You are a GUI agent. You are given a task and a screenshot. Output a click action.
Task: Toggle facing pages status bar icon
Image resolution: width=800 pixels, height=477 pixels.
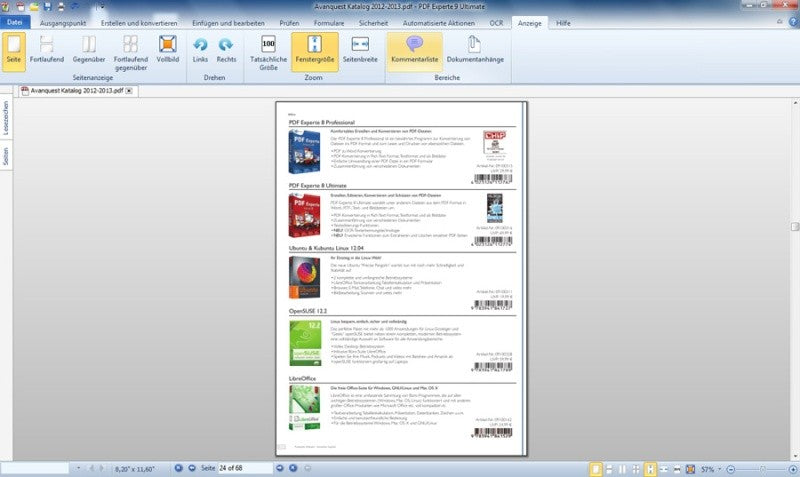(622, 469)
